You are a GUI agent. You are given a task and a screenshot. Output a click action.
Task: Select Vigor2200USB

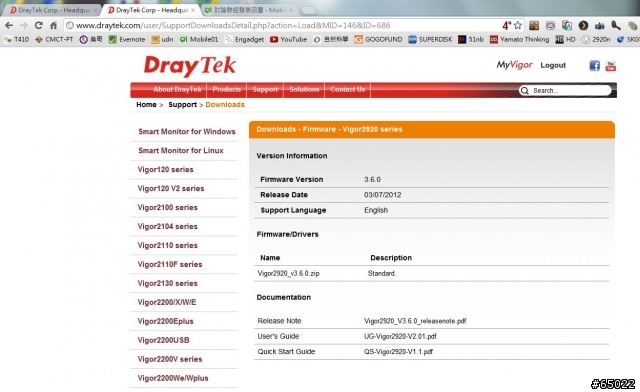163,340
